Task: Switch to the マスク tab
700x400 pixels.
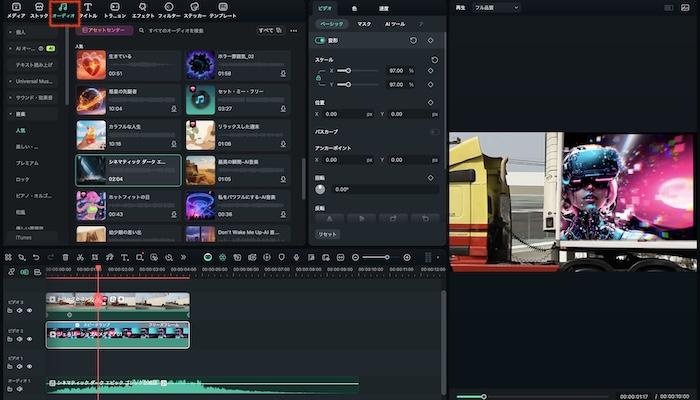Action: pos(364,22)
